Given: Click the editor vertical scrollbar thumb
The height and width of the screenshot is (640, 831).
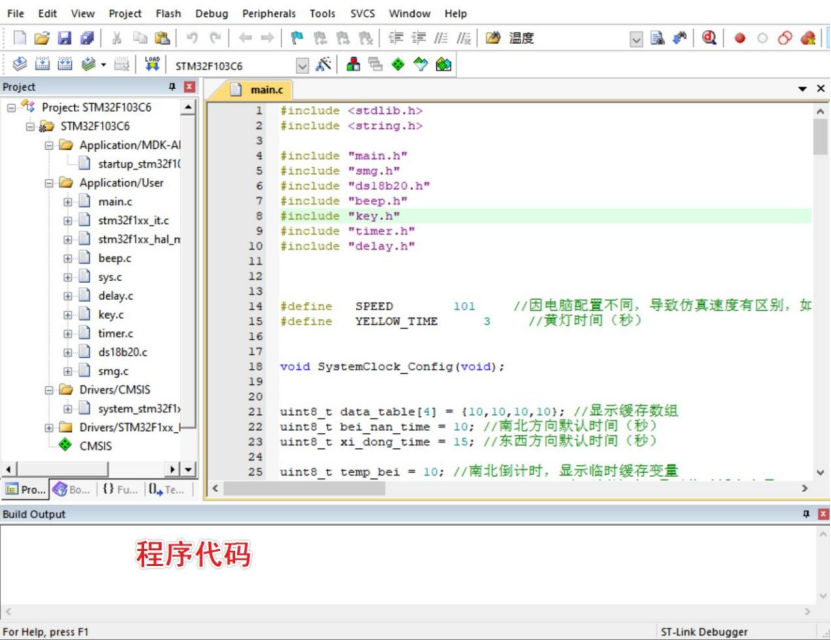Looking at the screenshot, I should pos(820,136).
